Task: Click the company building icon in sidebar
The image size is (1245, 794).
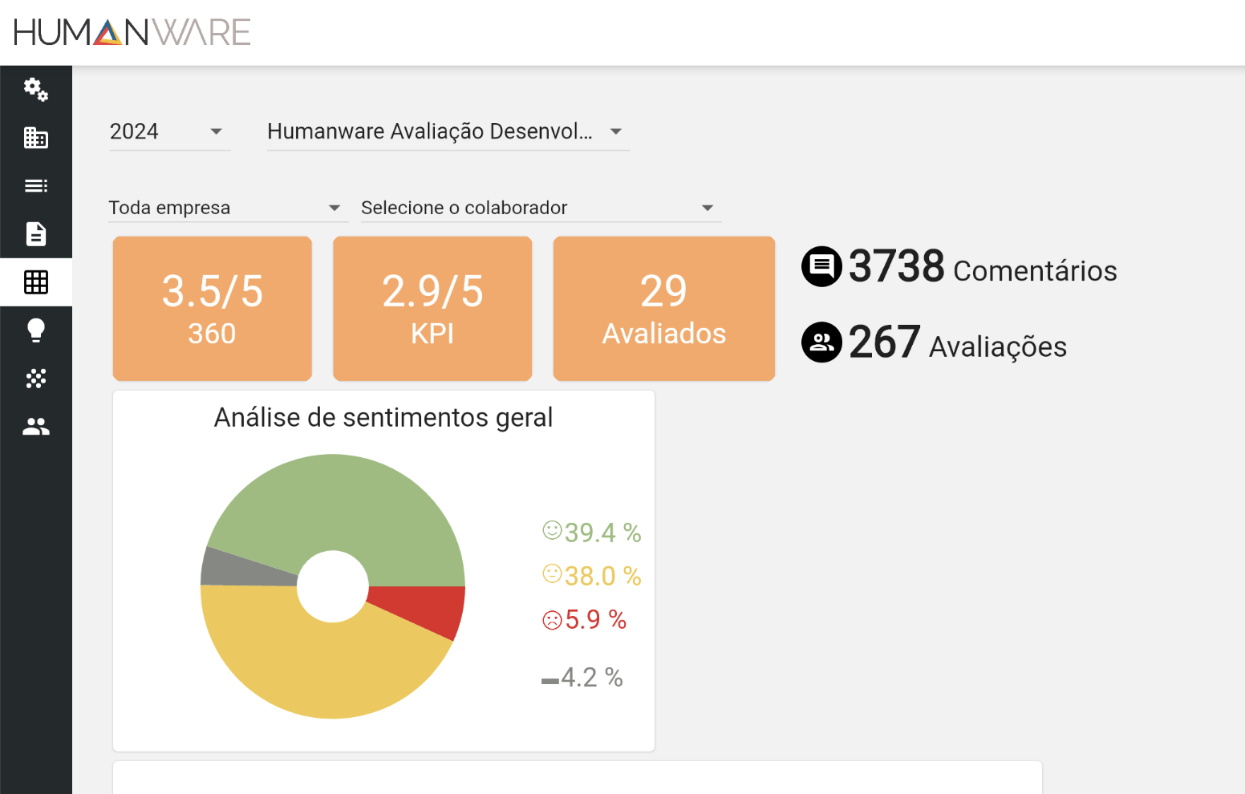Action: [x=36, y=138]
